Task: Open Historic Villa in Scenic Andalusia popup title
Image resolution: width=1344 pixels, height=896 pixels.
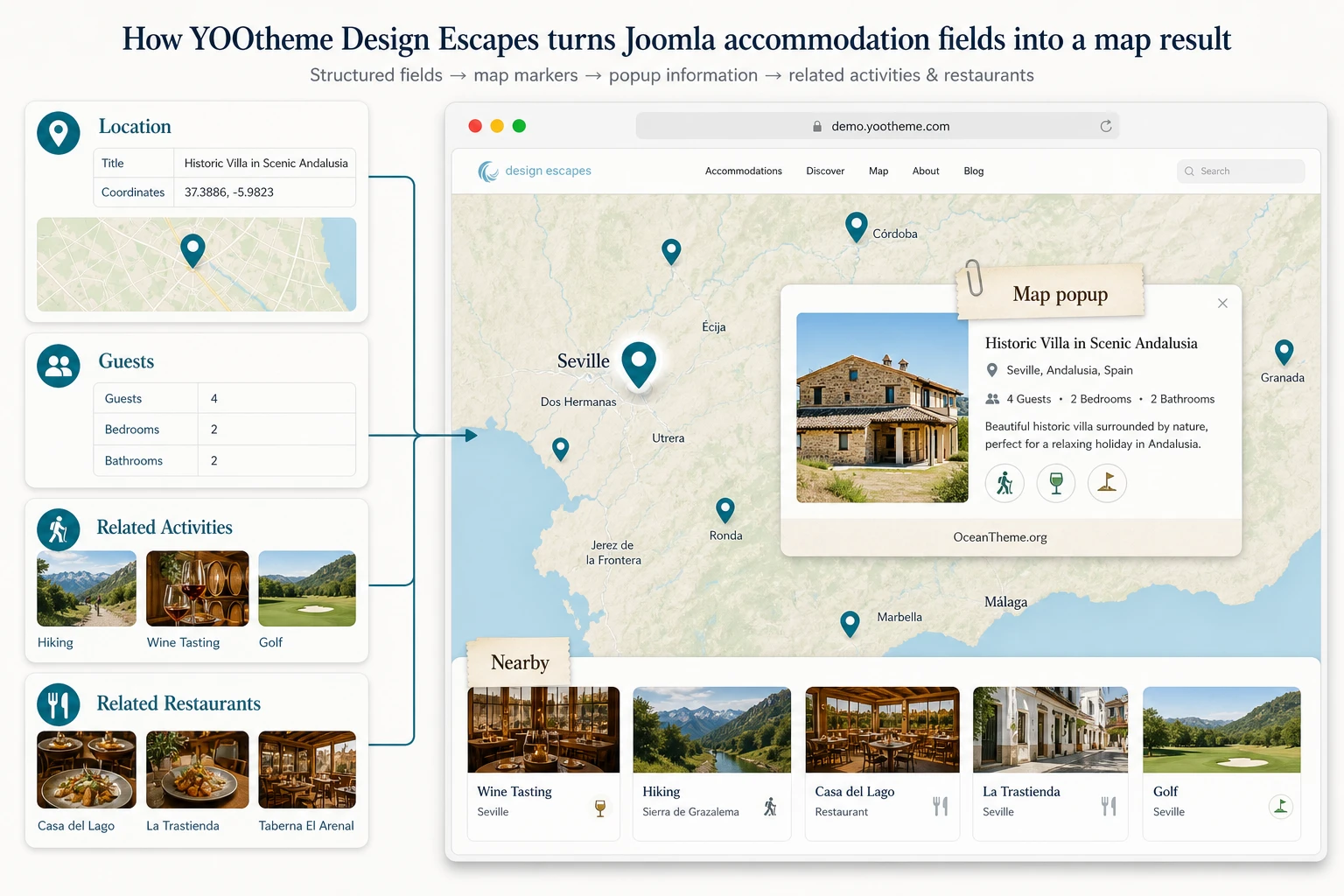Action: pos(1091,343)
